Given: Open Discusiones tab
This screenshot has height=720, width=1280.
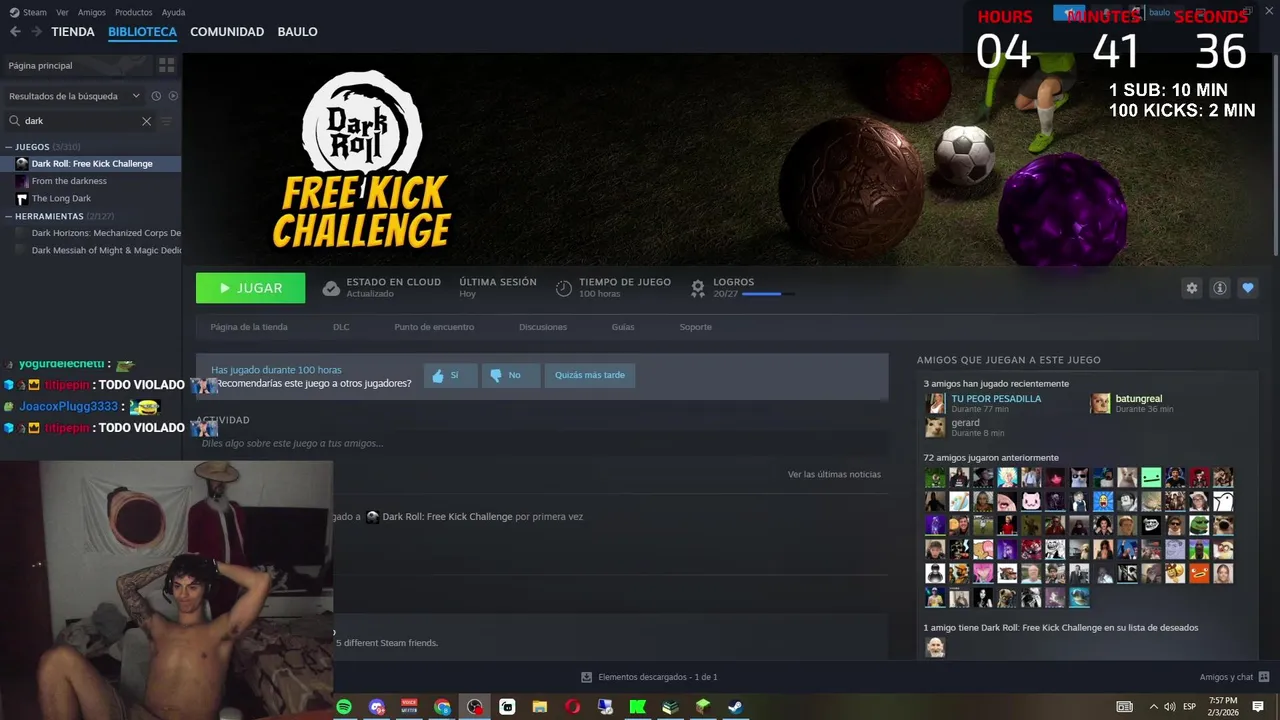Looking at the screenshot, I should [x=543, y=327].
